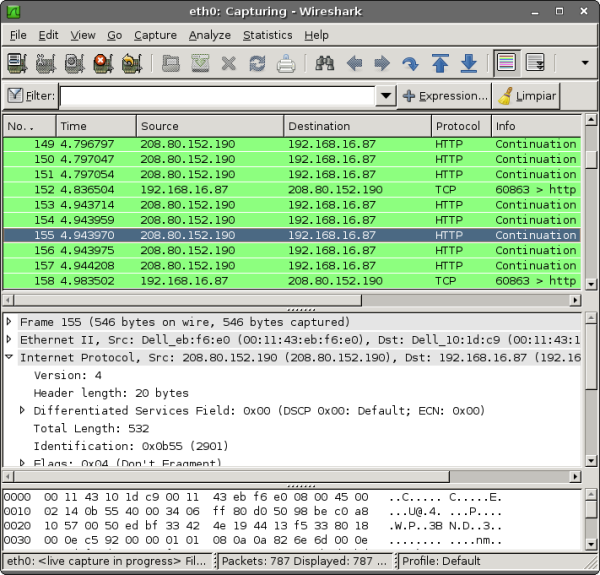
Task: Sort by Destination column header
Action: pos(357,126)
